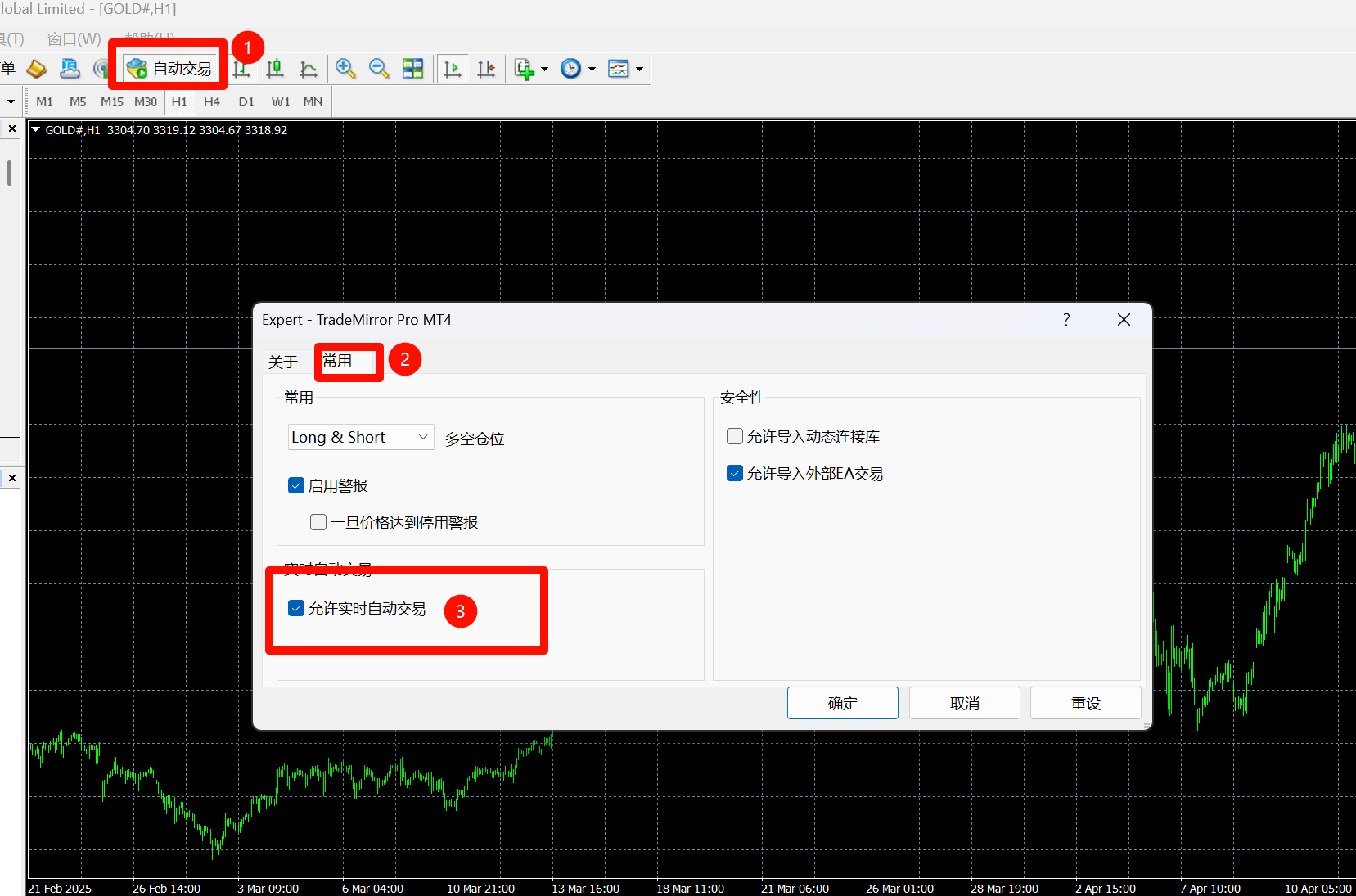Toggle 允许实时自动交易 checkbox

[296, 608]
